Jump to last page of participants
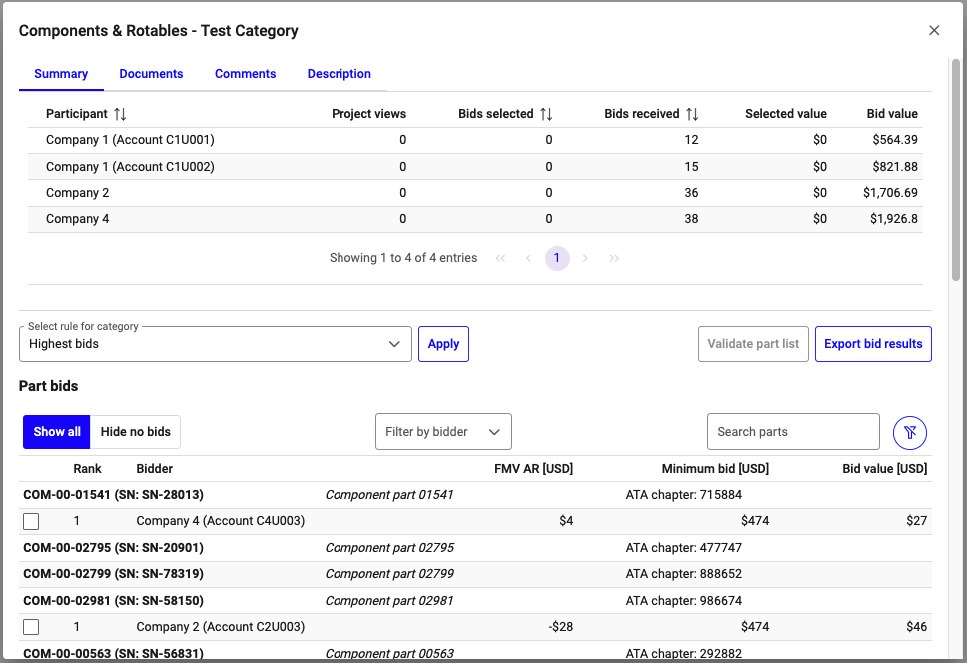Screen dimensions: 967x663 coord(614,258)
